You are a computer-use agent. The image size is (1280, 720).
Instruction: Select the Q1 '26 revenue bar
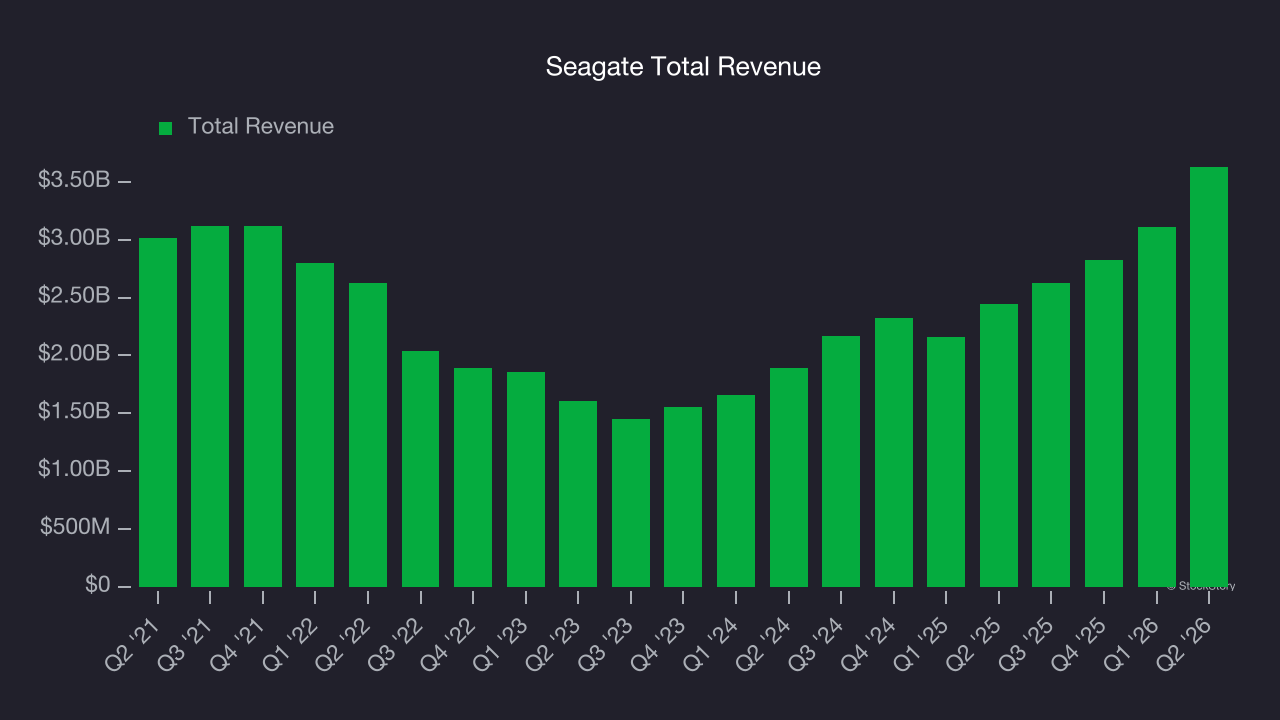[1157, 407]
